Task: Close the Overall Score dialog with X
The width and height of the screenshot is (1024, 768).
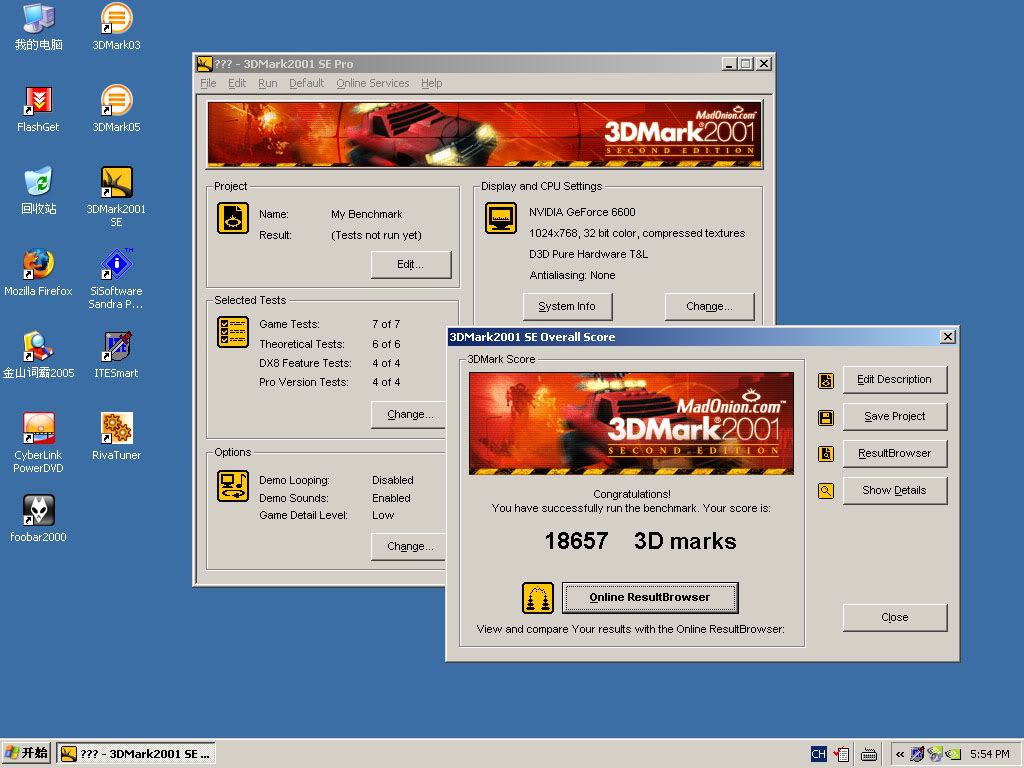Action: click(948, 337)
